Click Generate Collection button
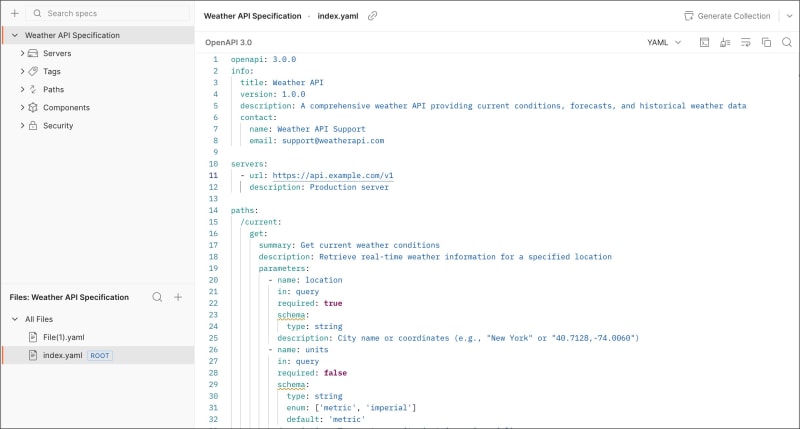The width and height of the screenshot is (800, 429). click(x=727, y=16)
